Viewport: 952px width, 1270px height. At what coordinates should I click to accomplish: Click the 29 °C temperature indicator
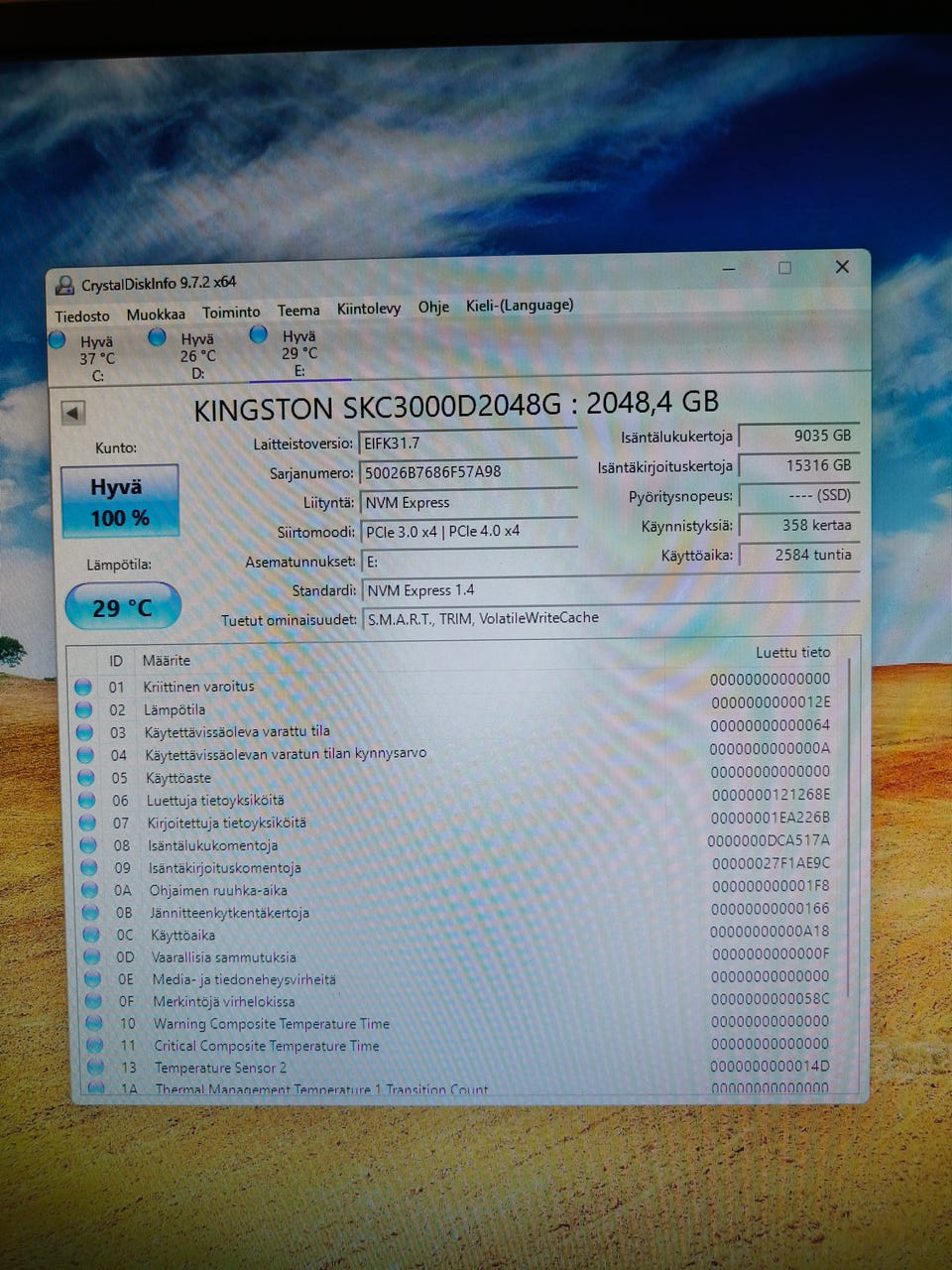[123, 607]
